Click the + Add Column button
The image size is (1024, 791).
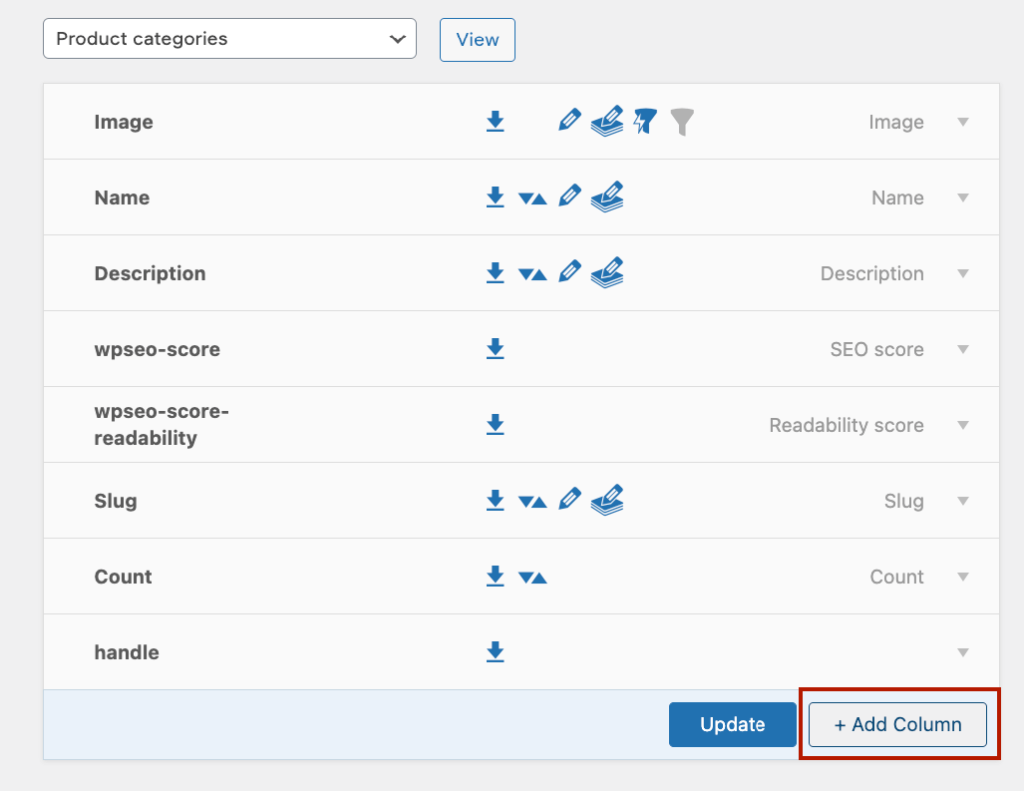(x=897, y=724)
